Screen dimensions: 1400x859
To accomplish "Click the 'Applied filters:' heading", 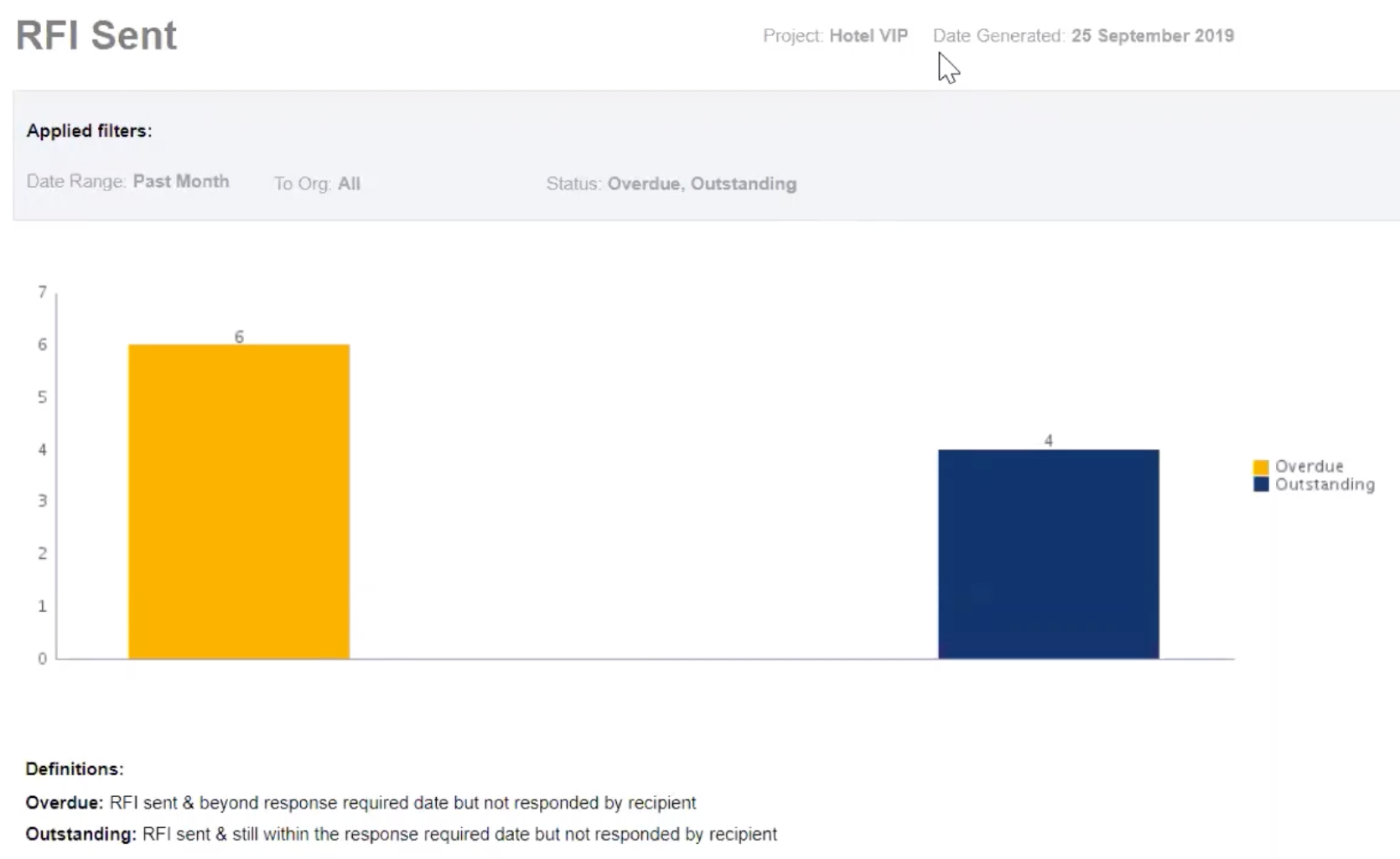I will pos(89,131).
